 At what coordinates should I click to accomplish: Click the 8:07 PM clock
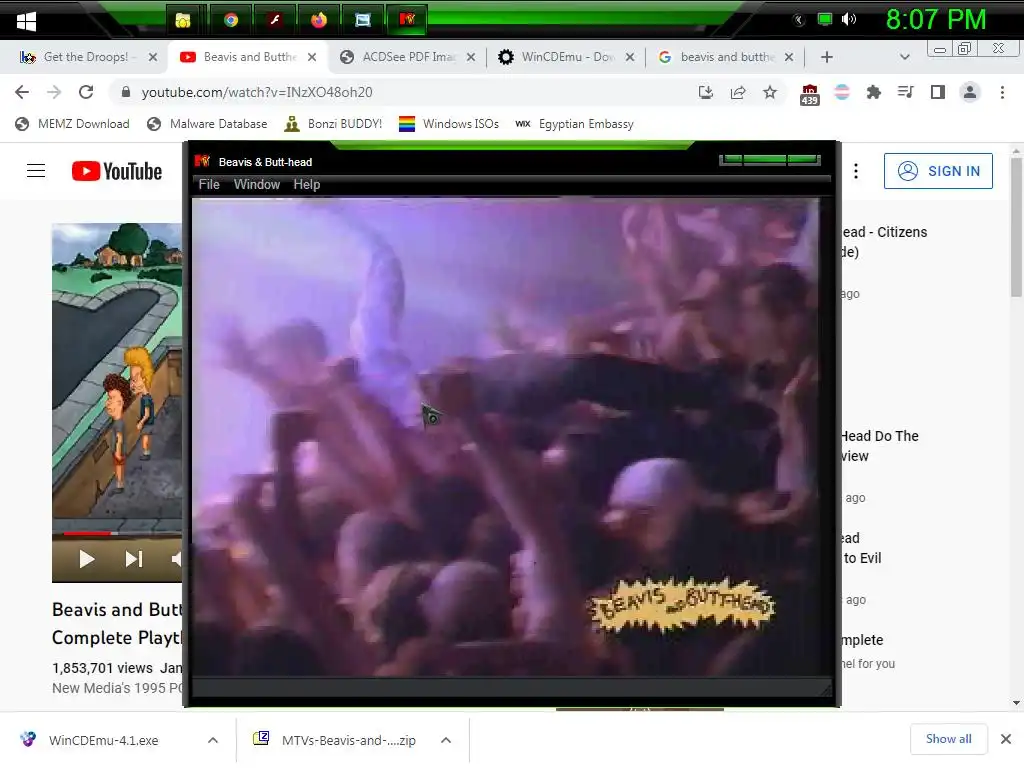coord(935,20)
